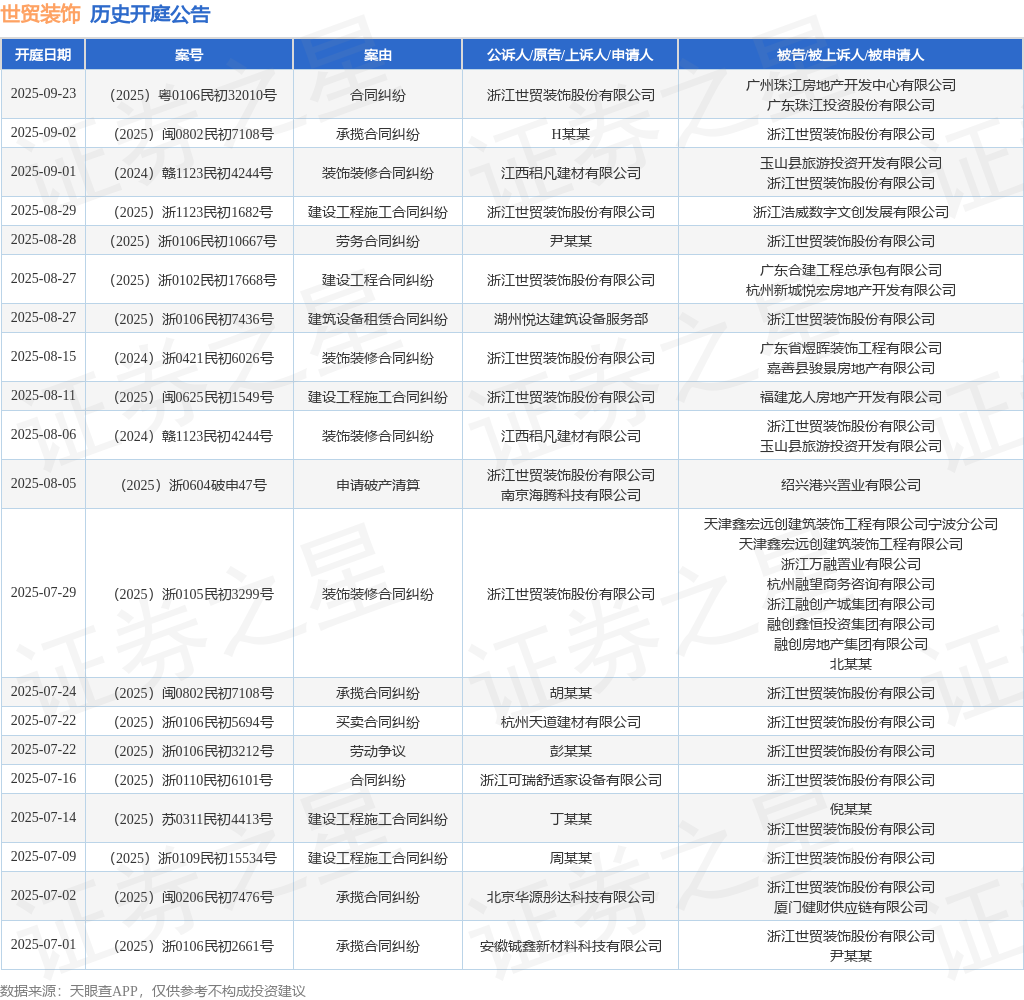Click plaintiff H某某
This screenshot has width=1024, height=1000.
[570, 134]
